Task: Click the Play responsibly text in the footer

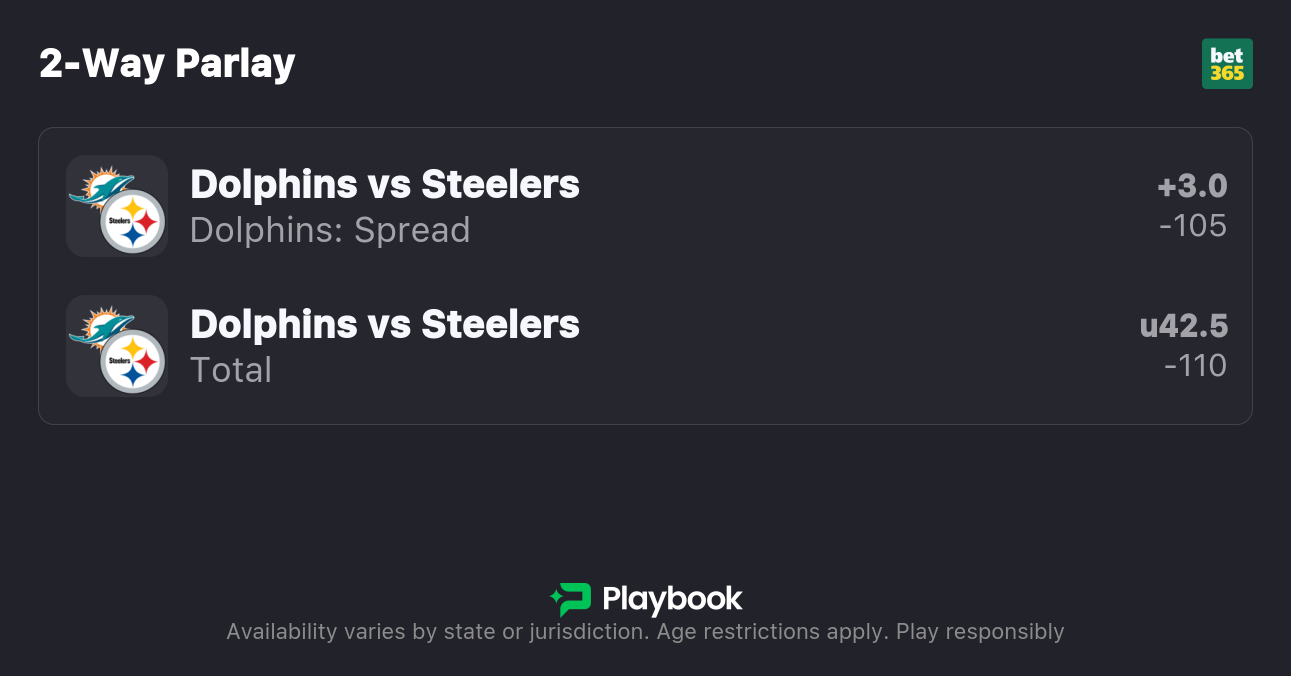Action: 980,632
